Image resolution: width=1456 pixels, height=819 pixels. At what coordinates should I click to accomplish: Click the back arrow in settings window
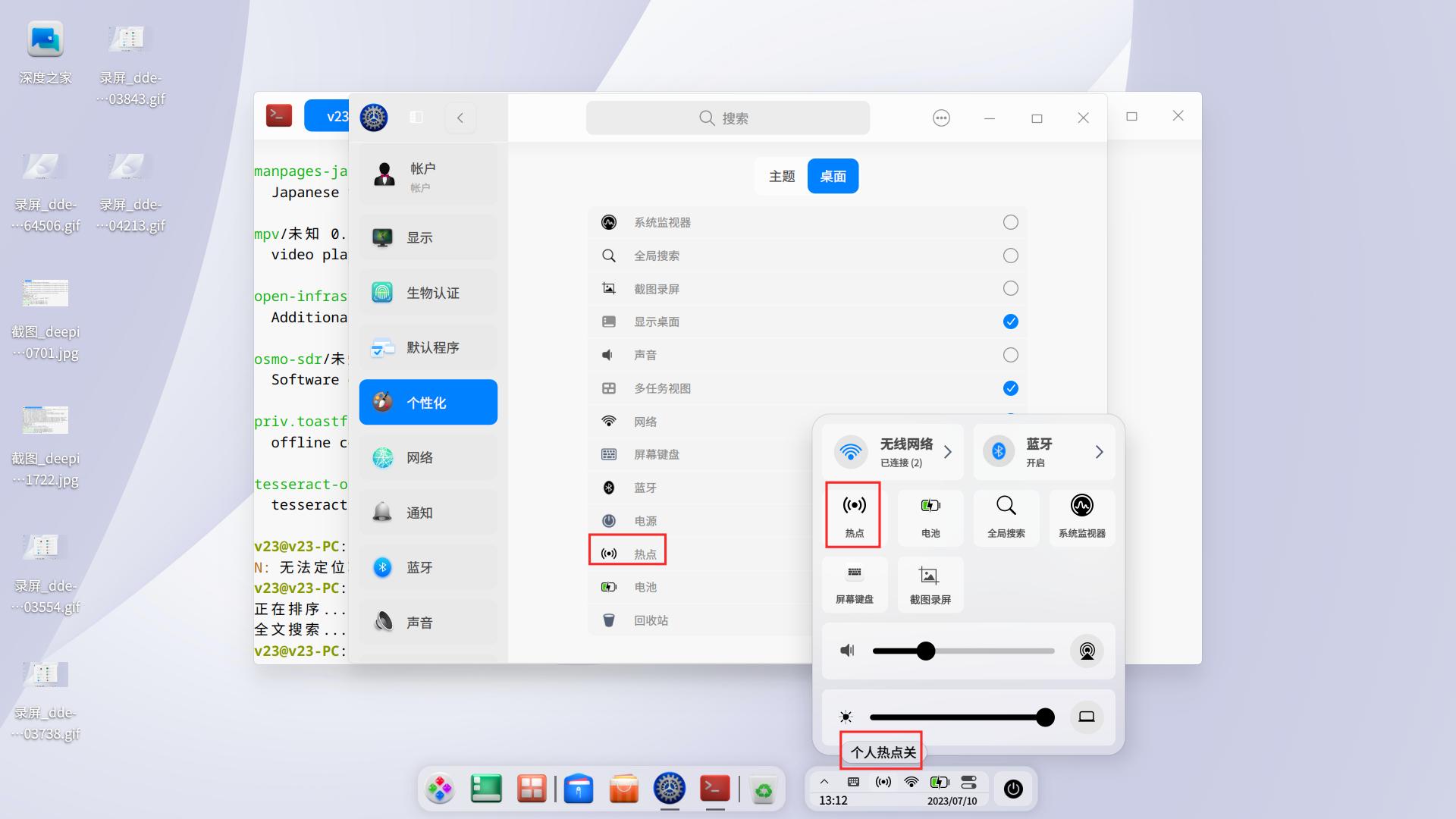[460, 118]
